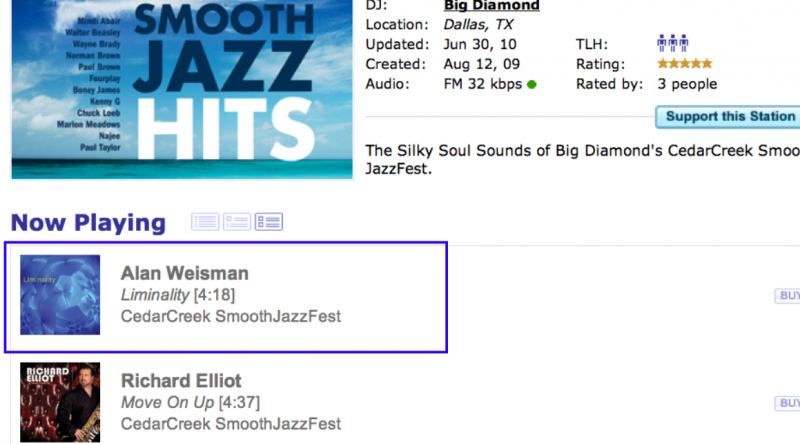This screenshot has height=444, width=800.
Task: Click CedarCreek SmoothJazzFest under Alan Weisman
Action: point(231,317)
